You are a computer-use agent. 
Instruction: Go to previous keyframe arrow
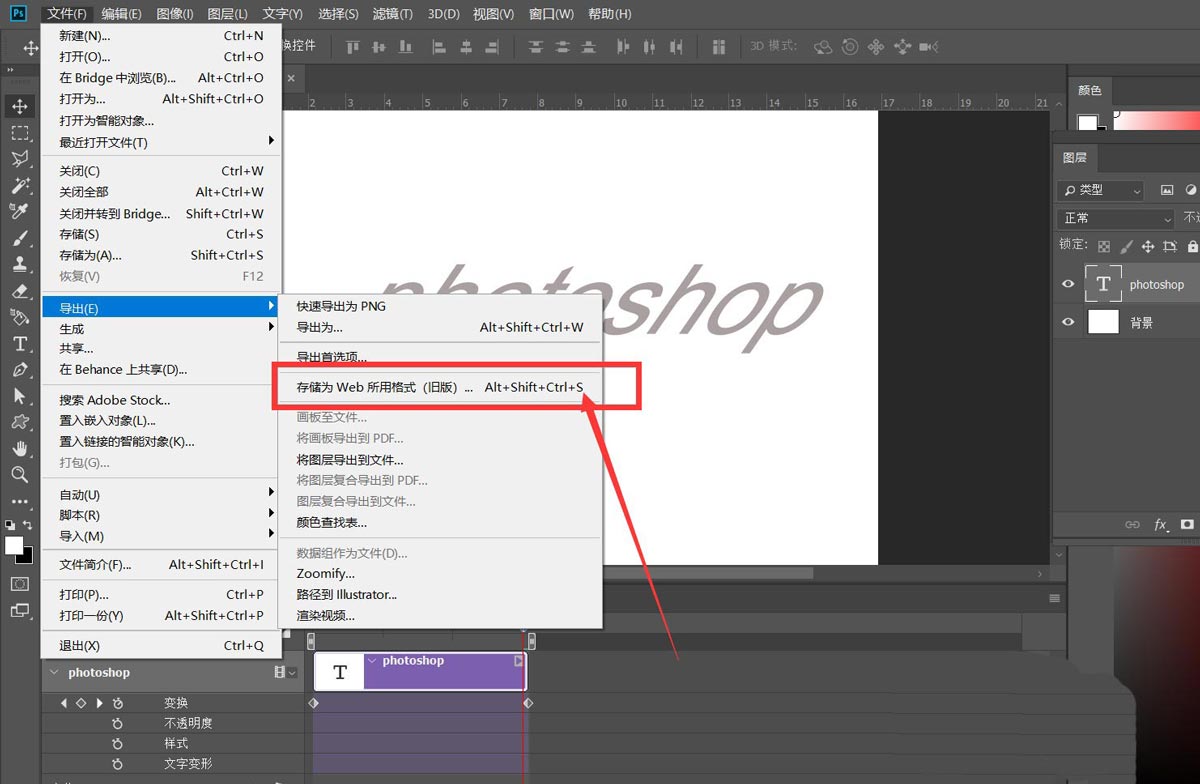(x=65, y=703)
